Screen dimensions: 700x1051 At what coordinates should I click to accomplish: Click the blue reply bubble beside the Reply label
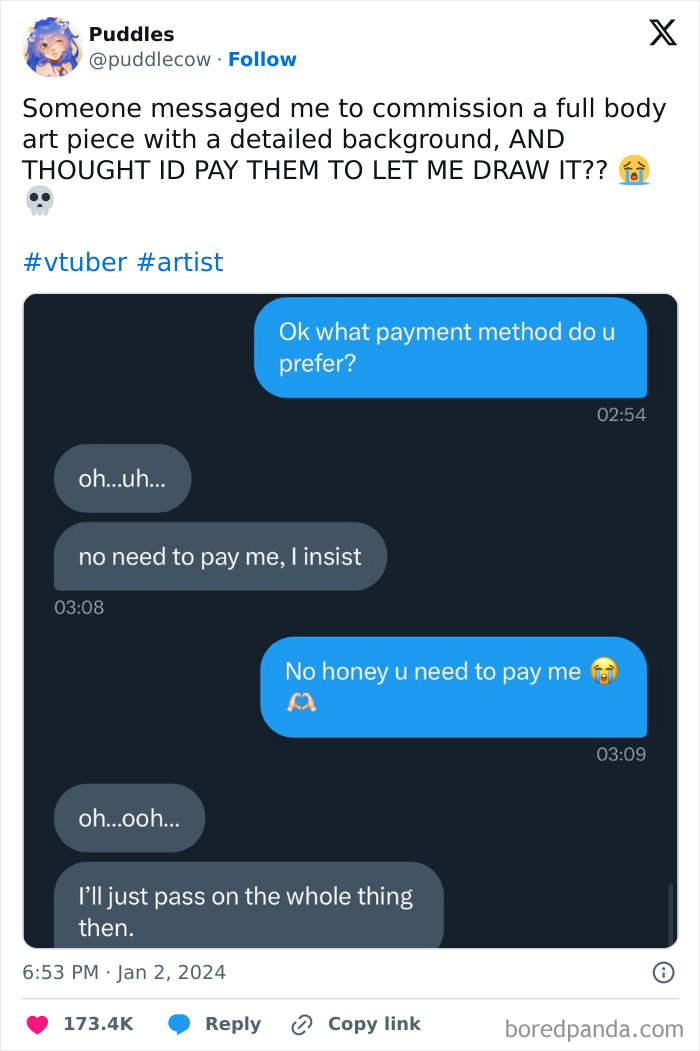(x=179, y=1024)
